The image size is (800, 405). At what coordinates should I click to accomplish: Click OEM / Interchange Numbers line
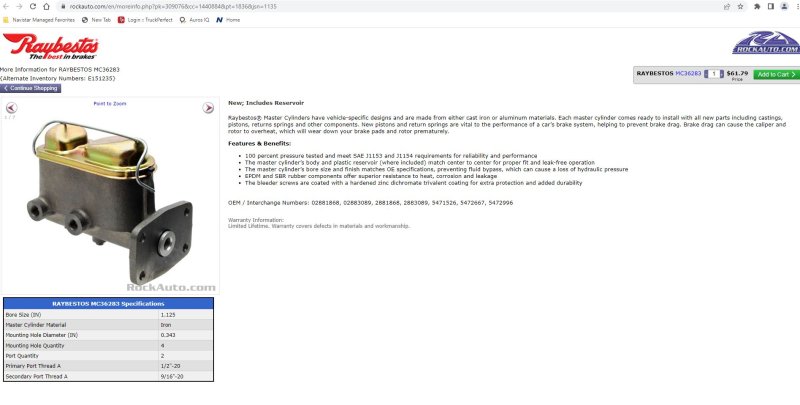click(x=370, y=203)
